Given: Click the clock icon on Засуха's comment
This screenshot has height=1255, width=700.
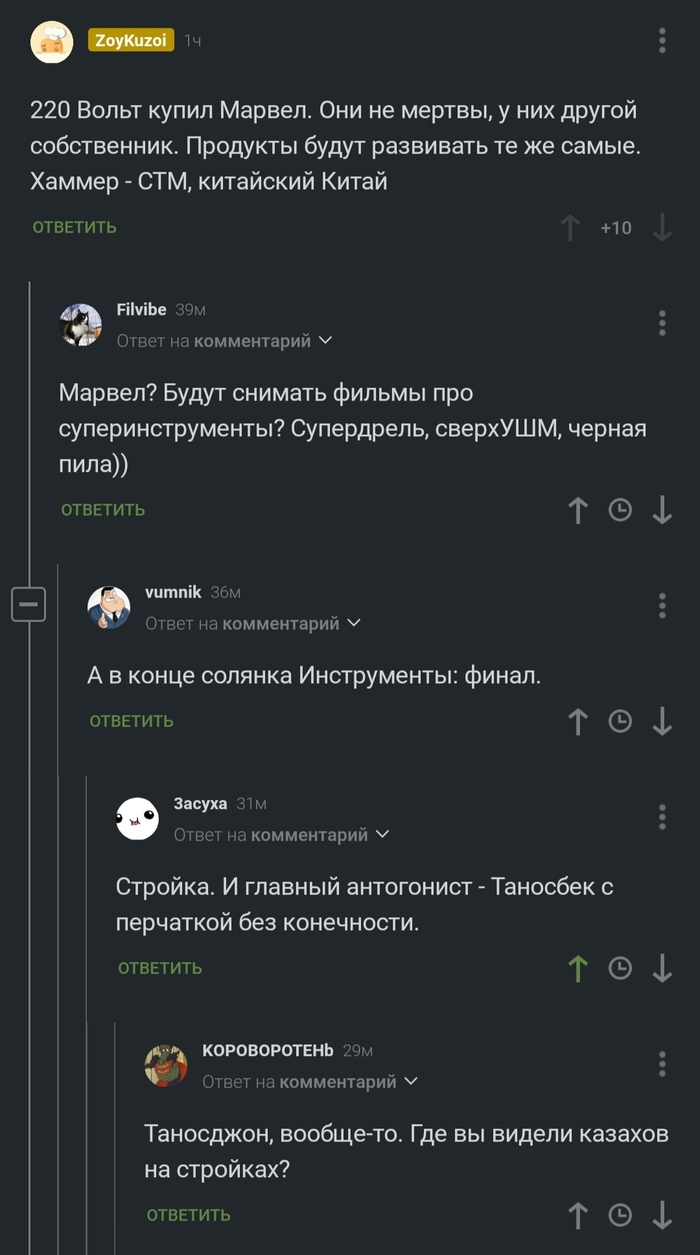Looking at the screenshot, I should 620,968.
